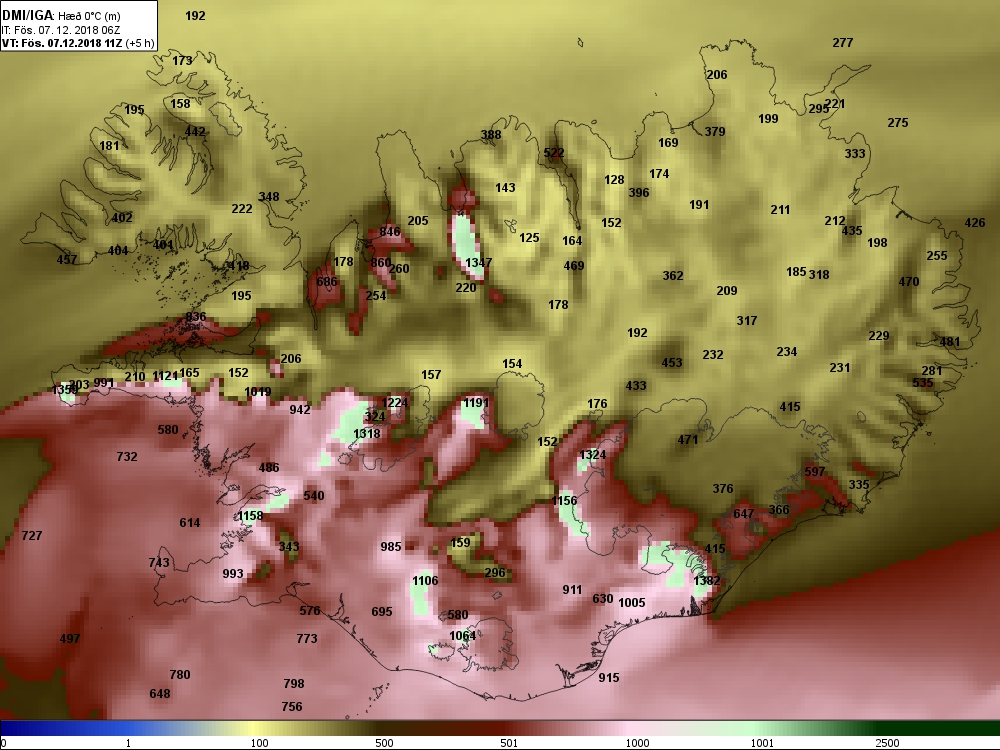Click the map value "453"
Screen dimensions: 1000x750
click(672, 362)
